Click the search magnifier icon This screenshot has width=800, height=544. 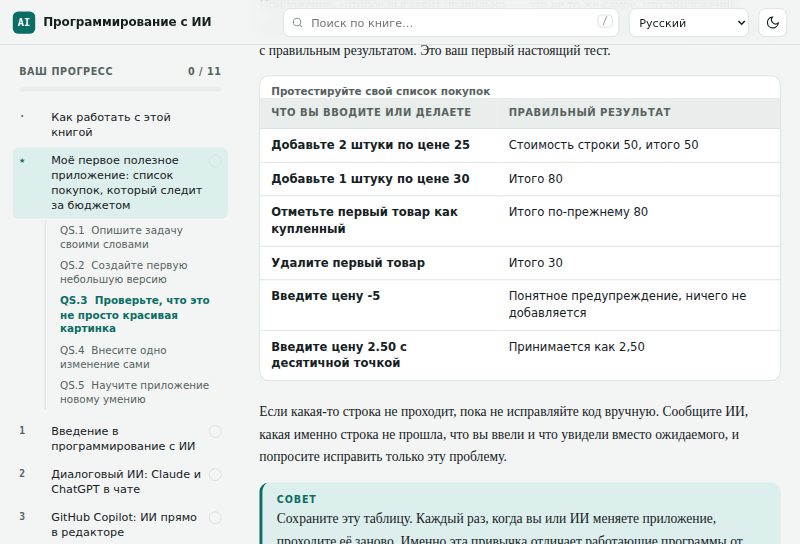tap(297, 23)
